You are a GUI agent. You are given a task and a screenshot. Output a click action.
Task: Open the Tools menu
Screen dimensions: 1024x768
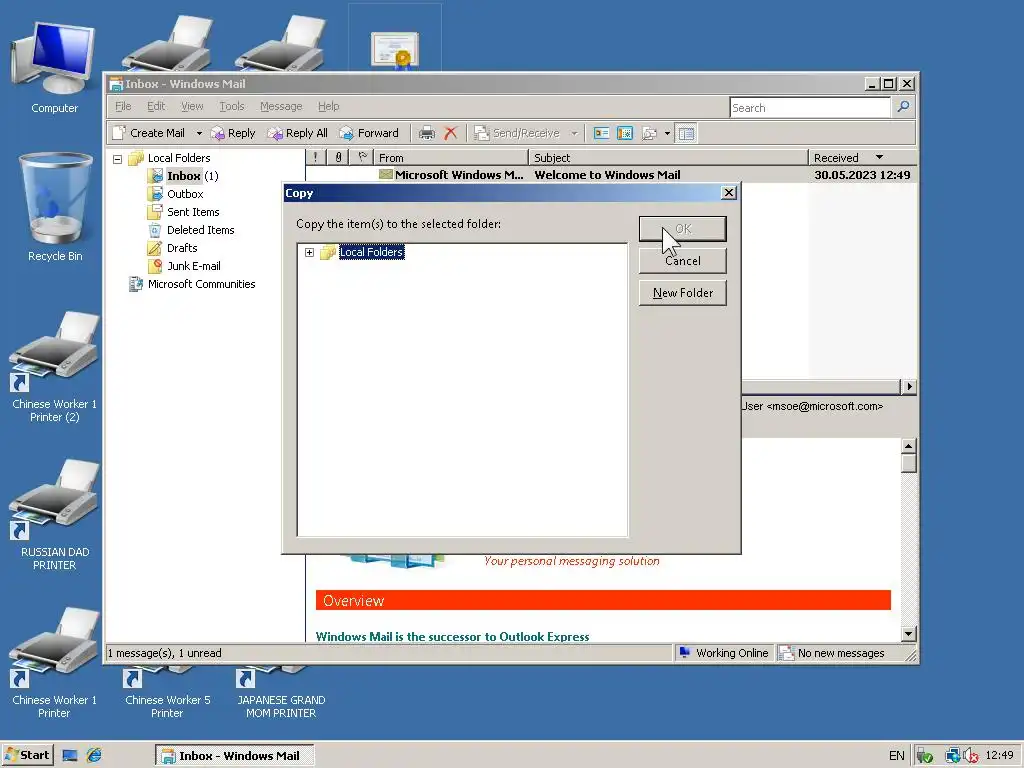pyautogui.click(x=231, y=106)
